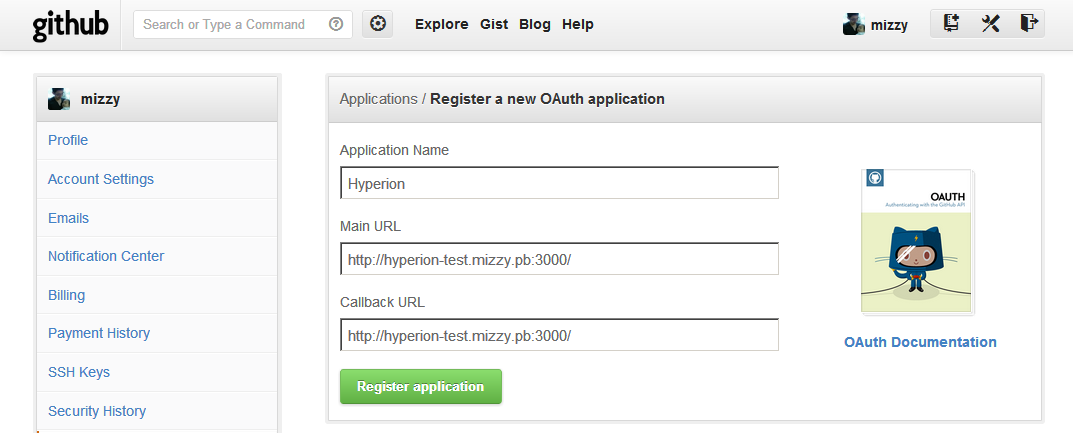Click the Applications breadcrumb link
The image size is (1073, 433).
coord(378,99)
